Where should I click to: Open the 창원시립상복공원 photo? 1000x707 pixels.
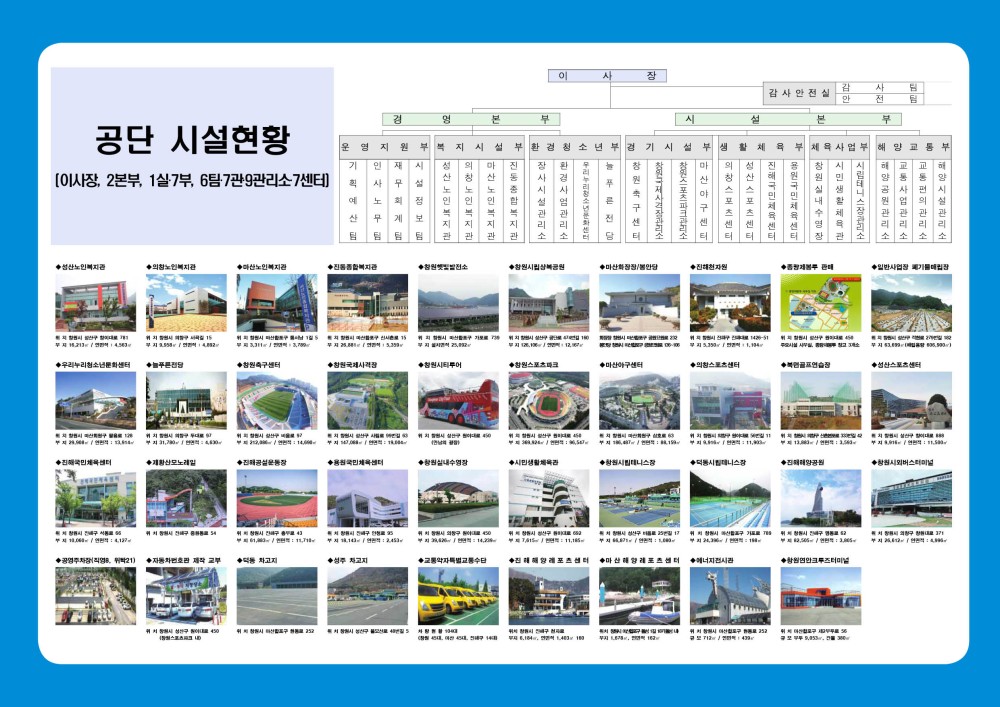(x=549, y=302)
